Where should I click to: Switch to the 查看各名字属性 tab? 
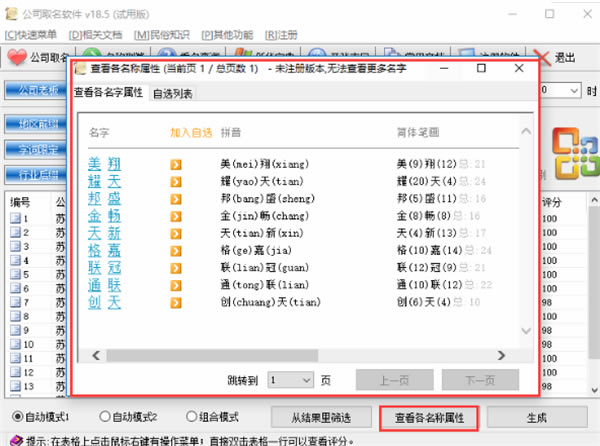(108, 92)
